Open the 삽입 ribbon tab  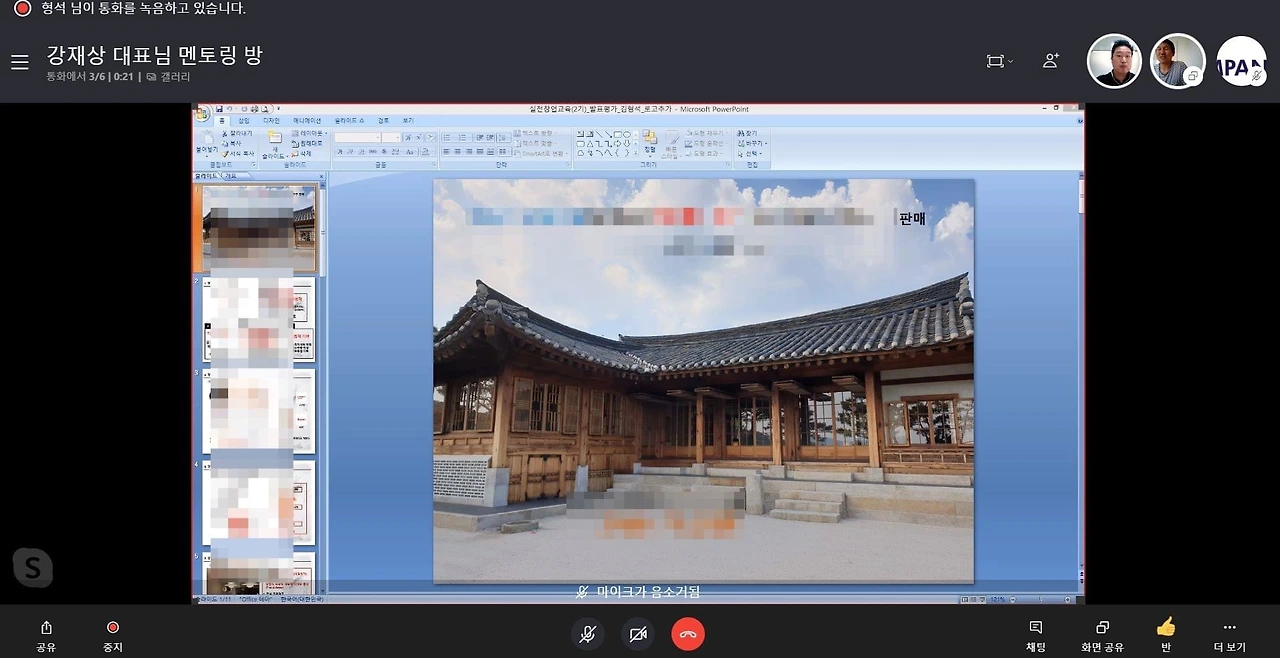click(x=244, y=120)
